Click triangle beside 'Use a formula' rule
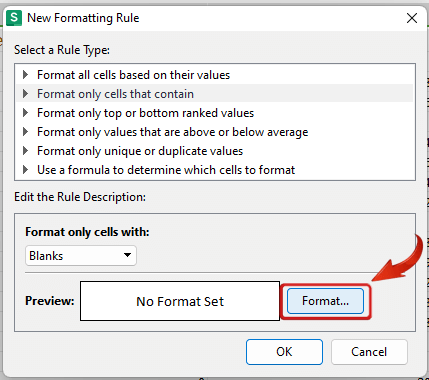Screen dimensions: 429x380 25,170
